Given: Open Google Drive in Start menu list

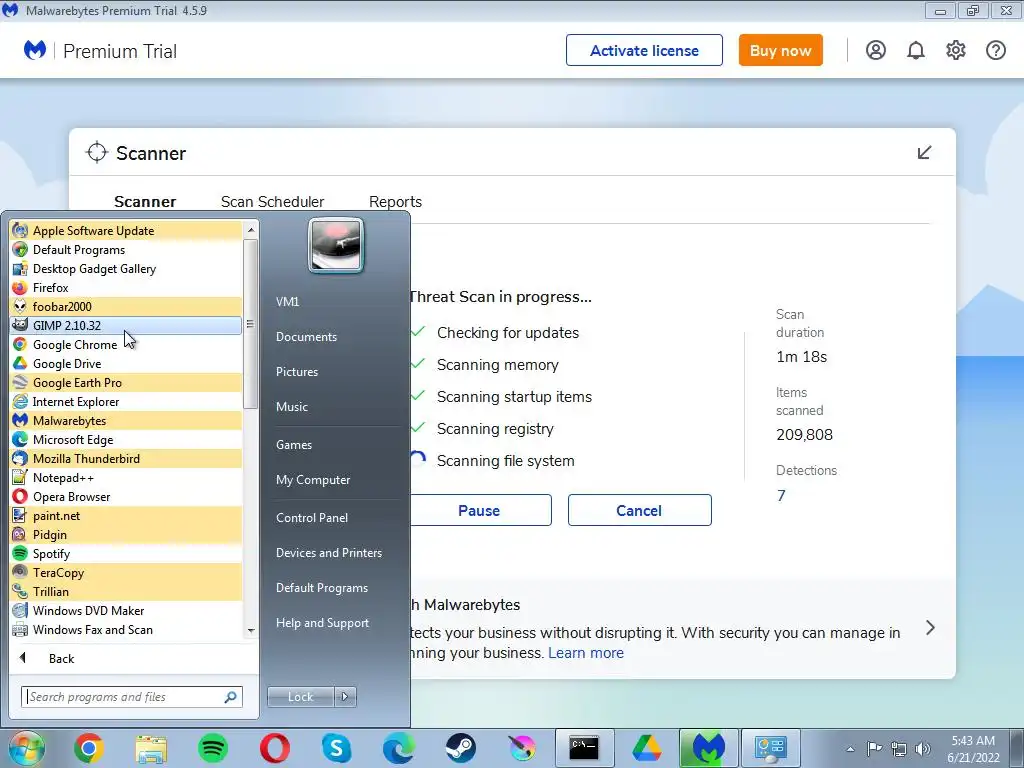Looking at the screenshot, I should coord(126,363).
